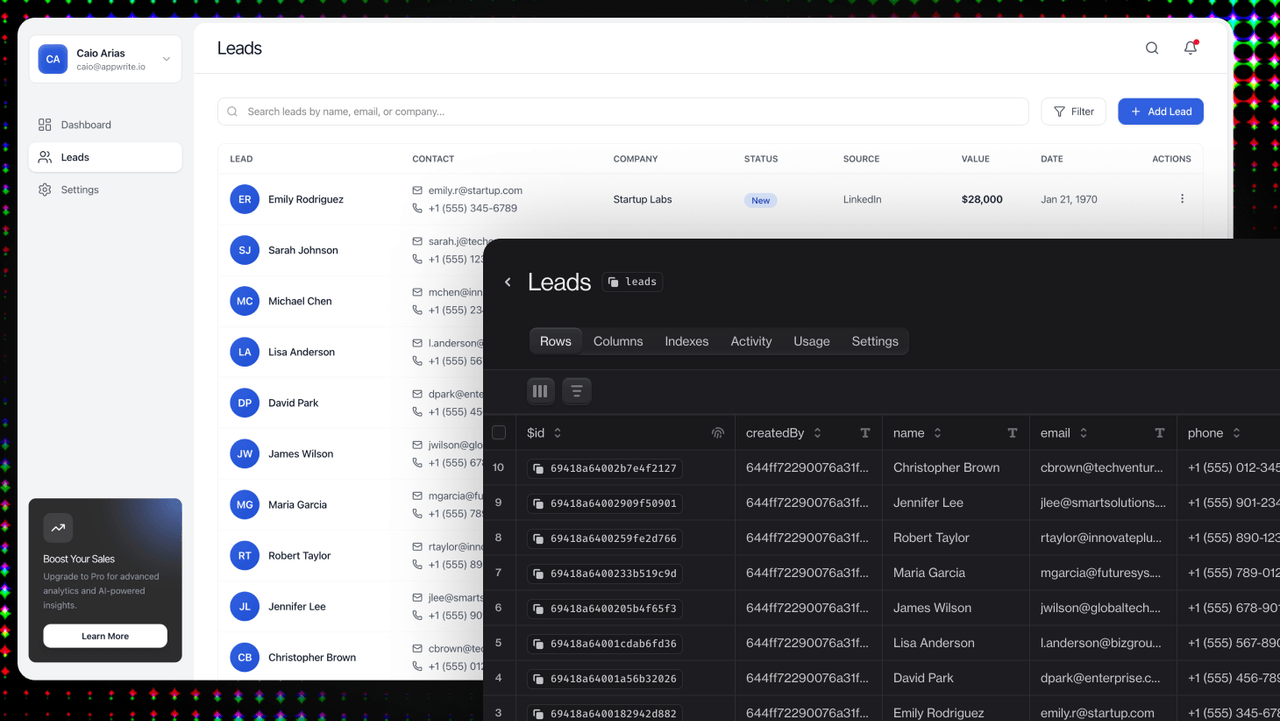Click the Add Lead button
This screenshot has width=1280, height=721.
(x=1160, y=112)
